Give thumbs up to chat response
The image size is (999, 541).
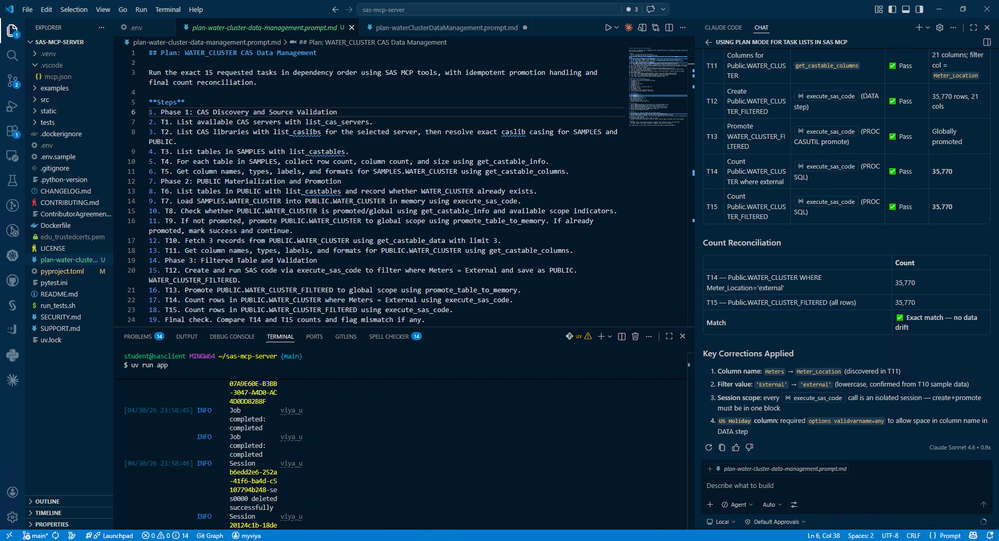pos(736,447)
